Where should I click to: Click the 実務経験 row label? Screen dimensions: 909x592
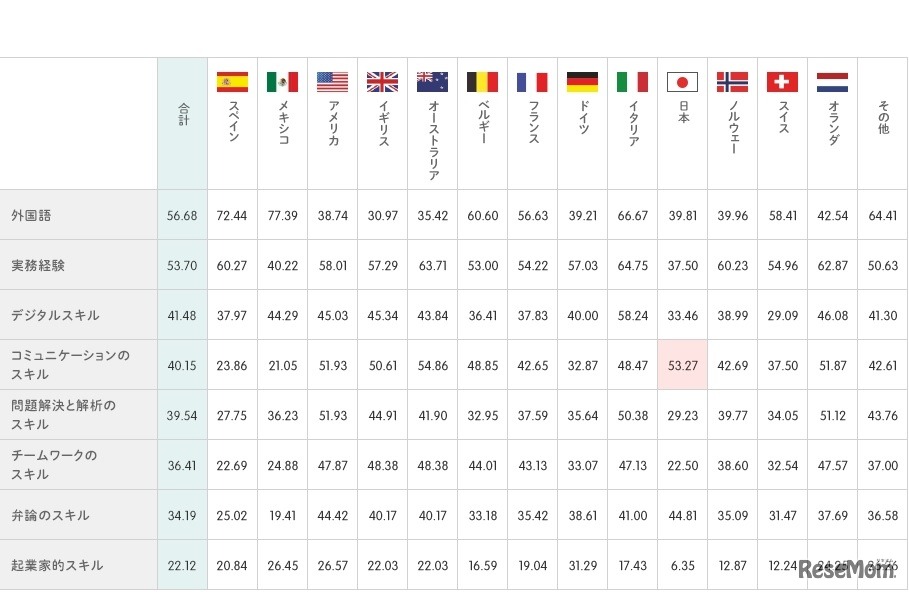click(38, 265)
